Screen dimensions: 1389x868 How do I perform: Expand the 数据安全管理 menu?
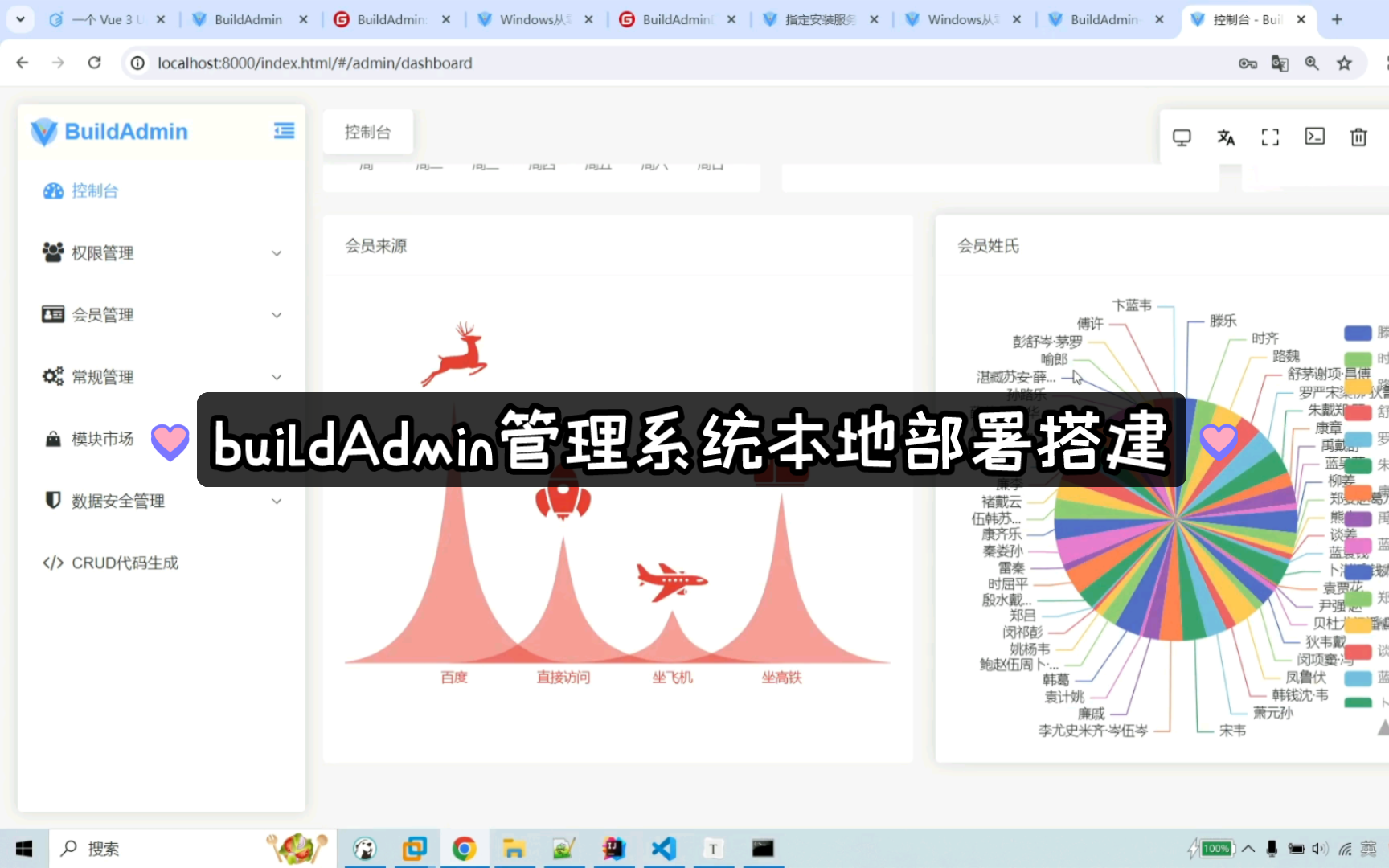point(161,500)
